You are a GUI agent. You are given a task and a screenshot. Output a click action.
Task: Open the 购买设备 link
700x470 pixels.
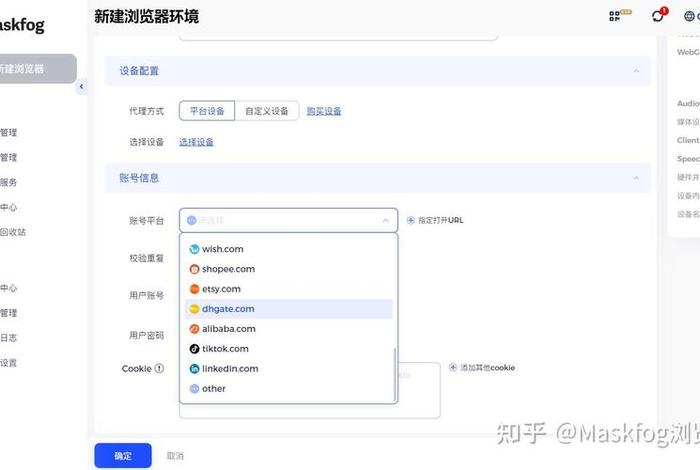point(324,111)
